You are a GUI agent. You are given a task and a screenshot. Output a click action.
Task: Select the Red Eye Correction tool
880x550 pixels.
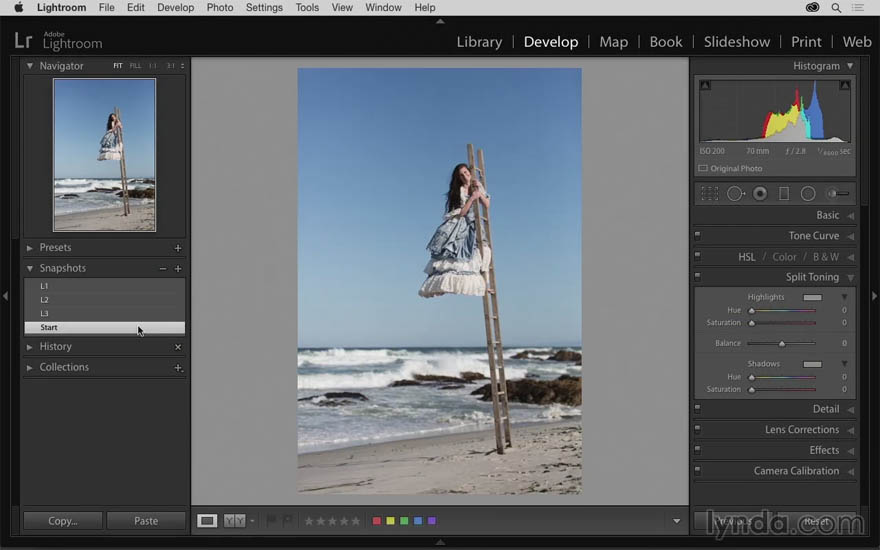pos(760,194)
